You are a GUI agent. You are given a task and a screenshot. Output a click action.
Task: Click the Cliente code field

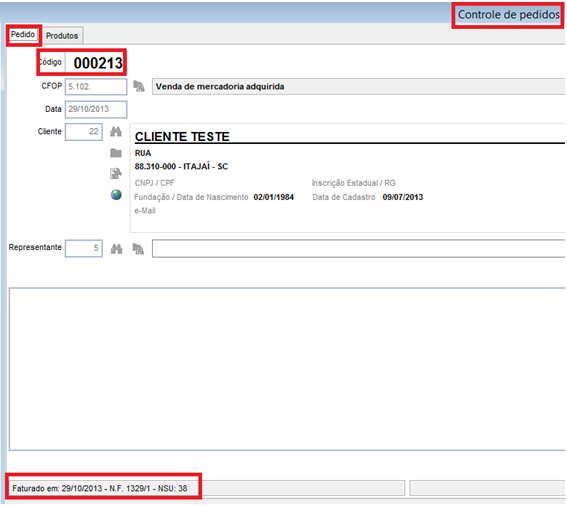[84, 132]
